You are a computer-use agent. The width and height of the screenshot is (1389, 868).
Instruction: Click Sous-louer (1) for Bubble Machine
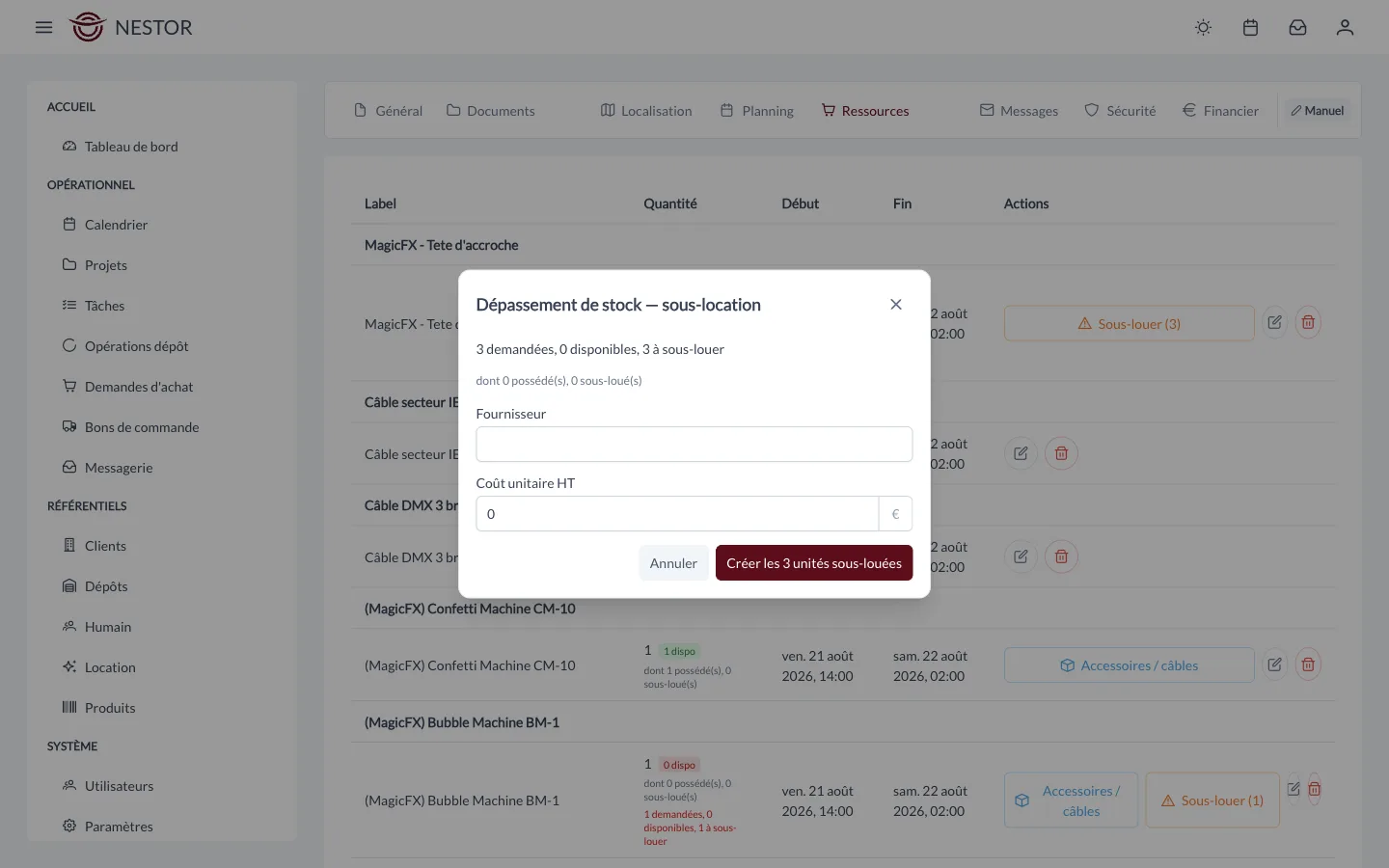(1212, 800)
